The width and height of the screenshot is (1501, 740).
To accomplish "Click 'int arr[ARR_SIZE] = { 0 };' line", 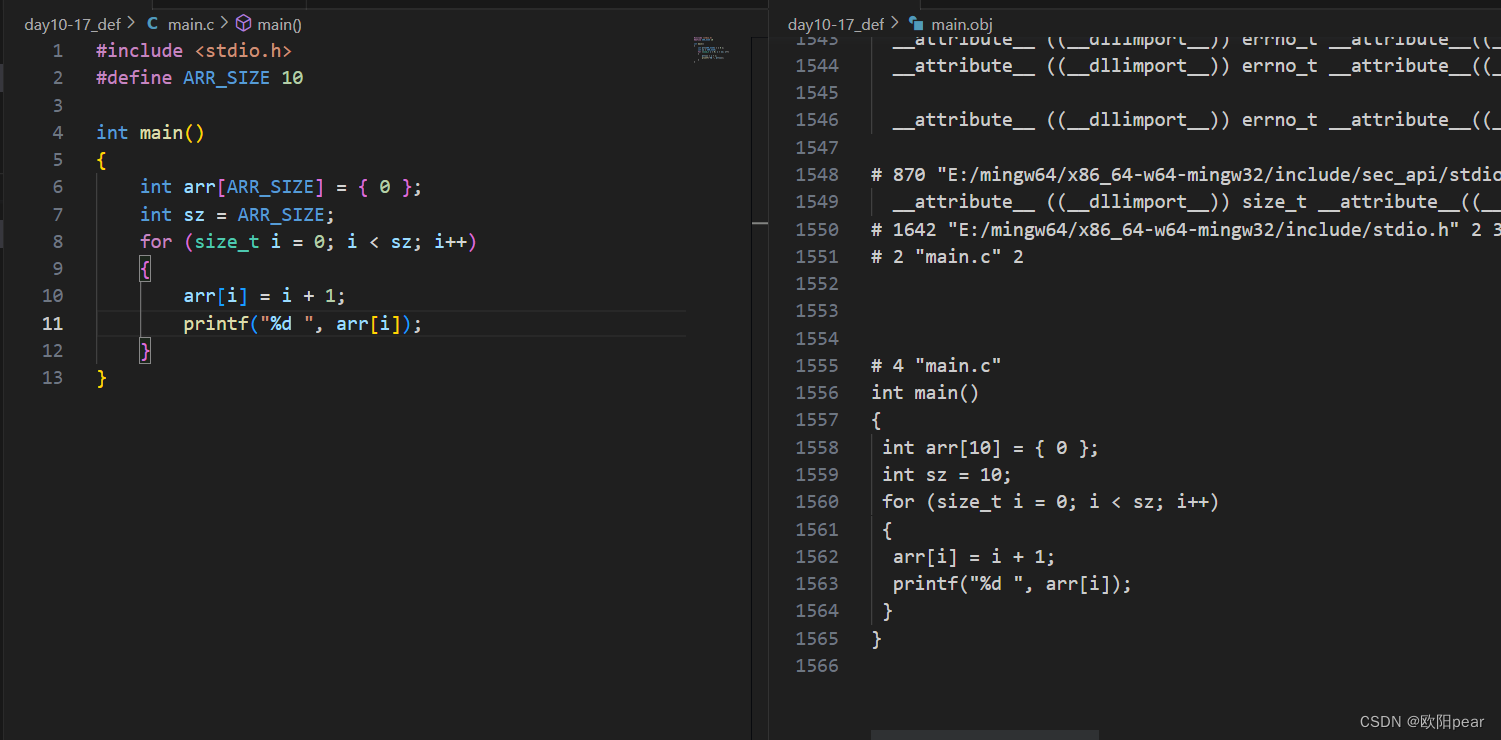I will [282, 186].
